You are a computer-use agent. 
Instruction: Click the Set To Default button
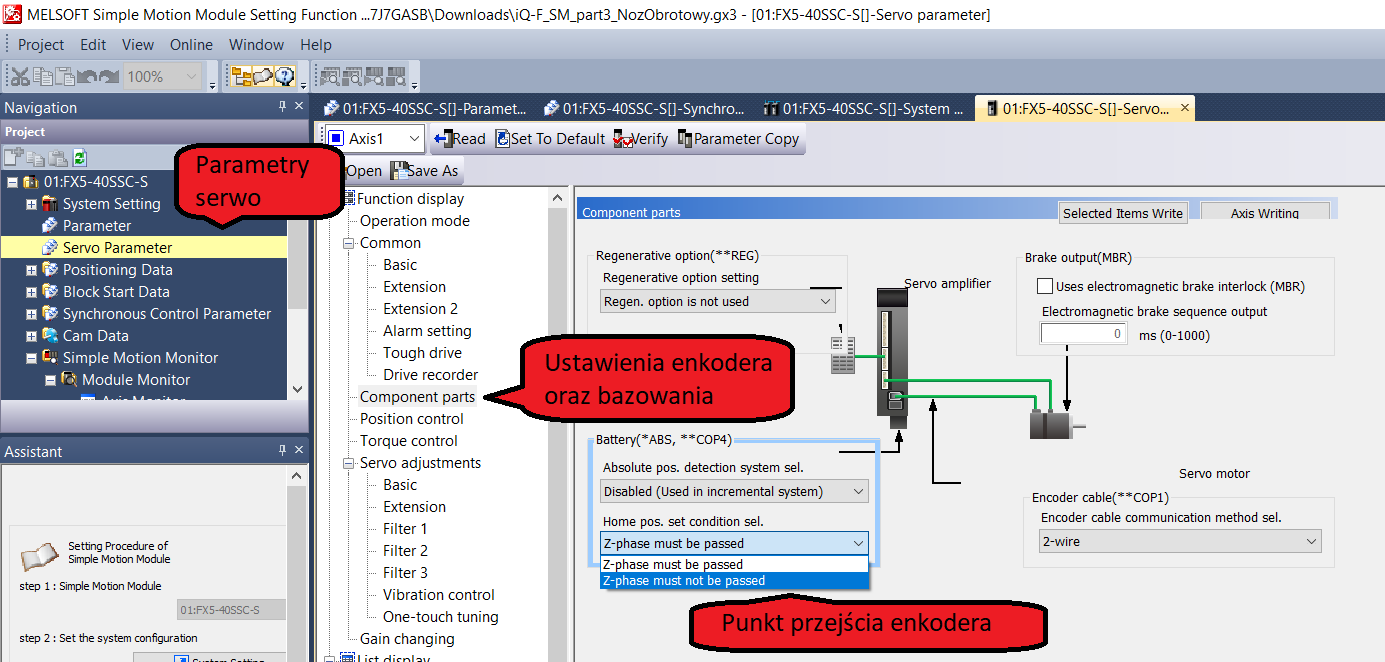(x=551, y=139)
